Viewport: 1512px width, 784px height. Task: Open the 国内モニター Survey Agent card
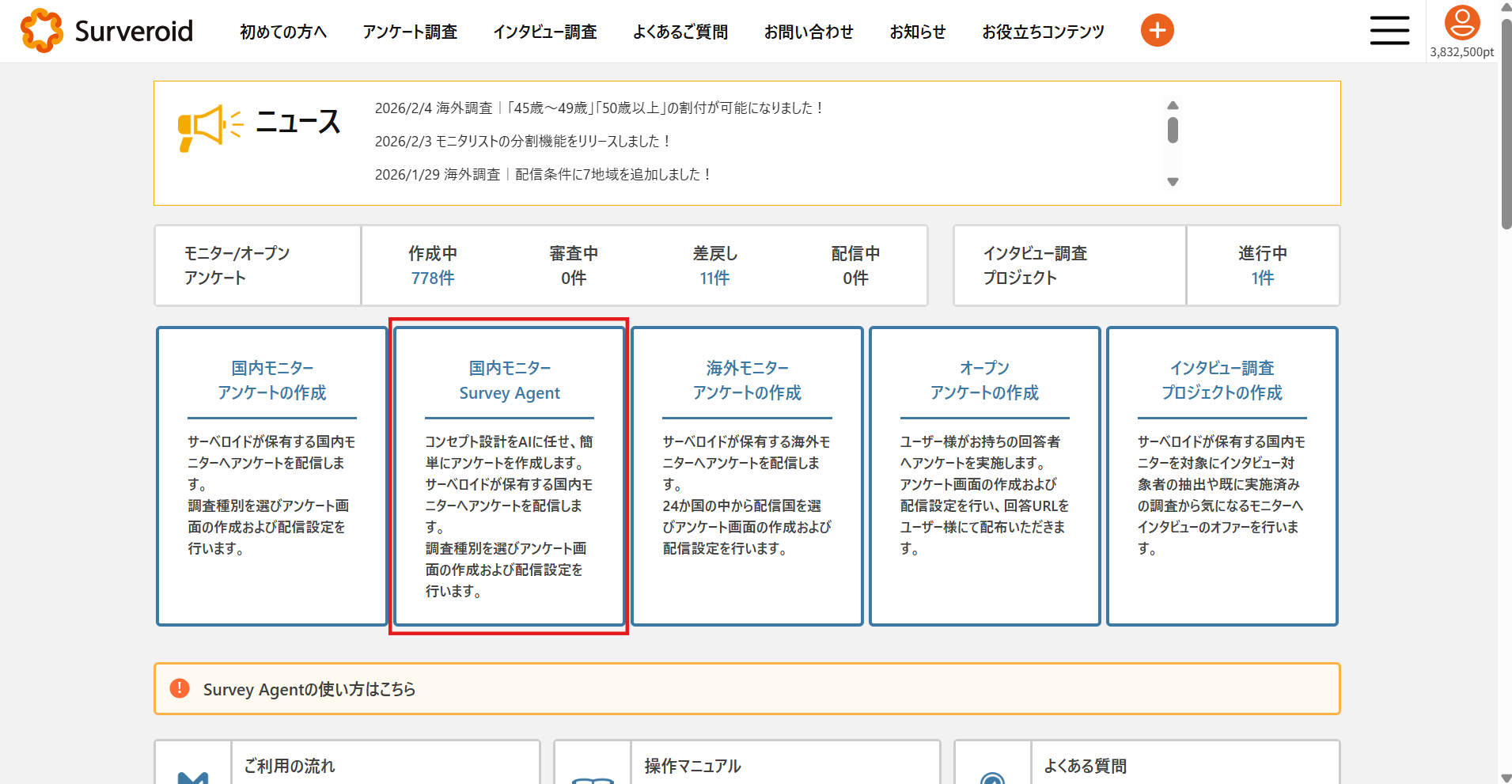510,475
